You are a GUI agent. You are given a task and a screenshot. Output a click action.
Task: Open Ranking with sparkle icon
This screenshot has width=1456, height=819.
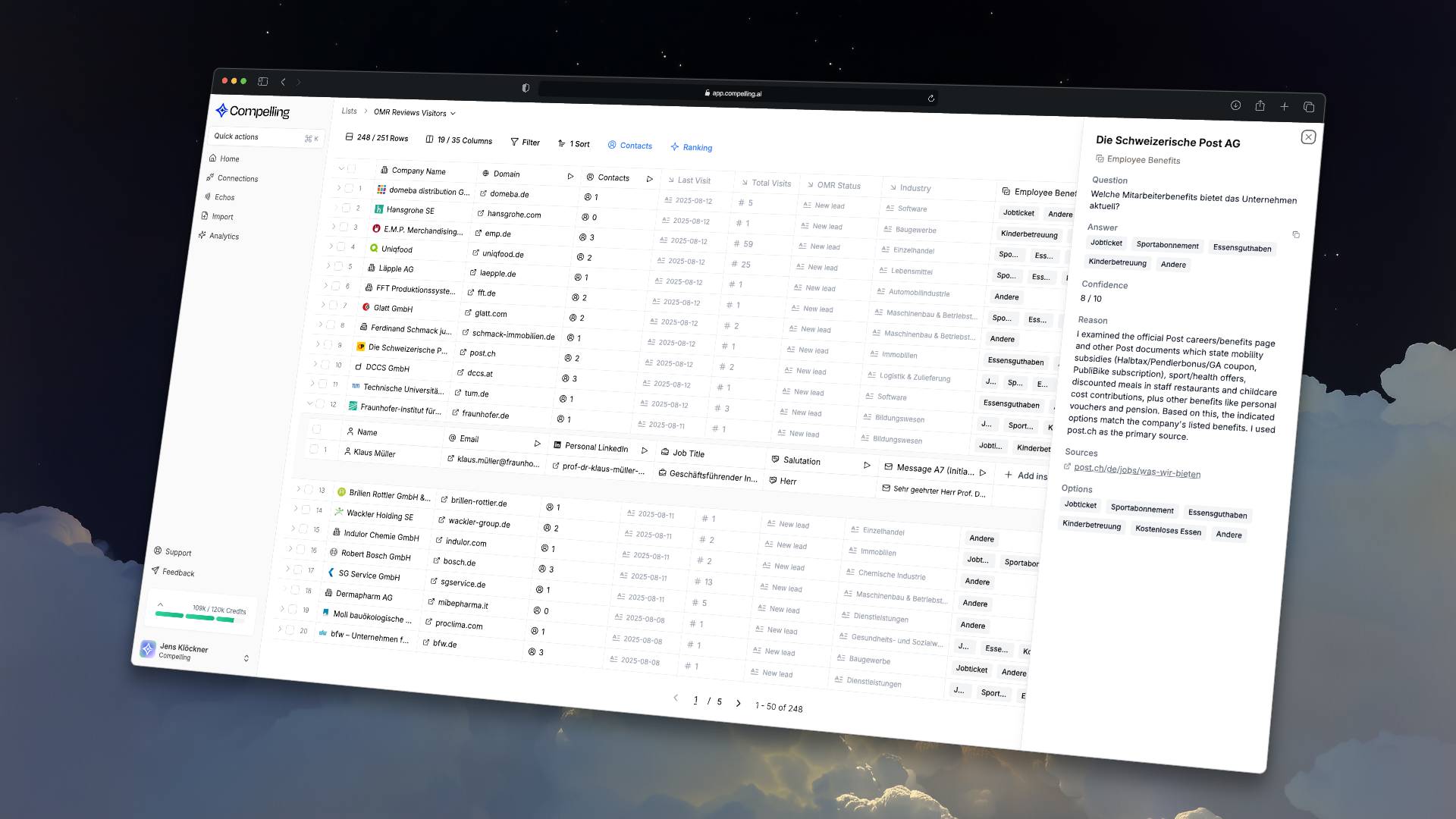coord(691,147)
